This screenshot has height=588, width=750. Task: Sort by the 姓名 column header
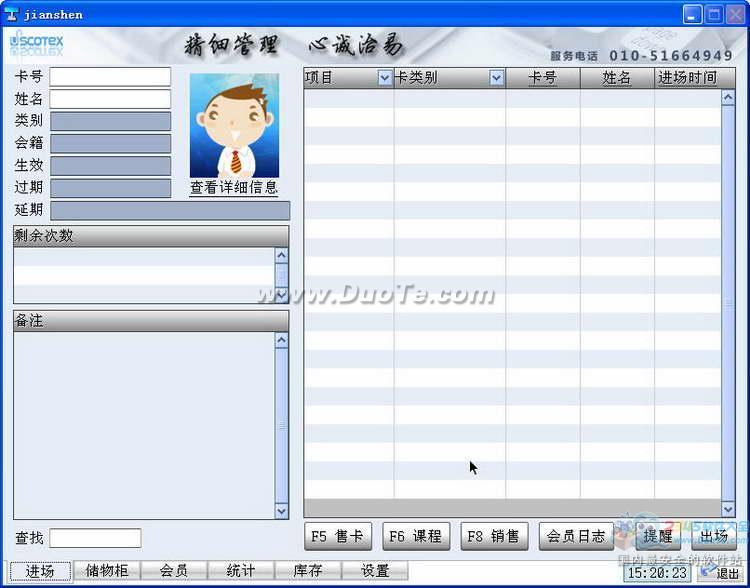[x=617, y=78]
